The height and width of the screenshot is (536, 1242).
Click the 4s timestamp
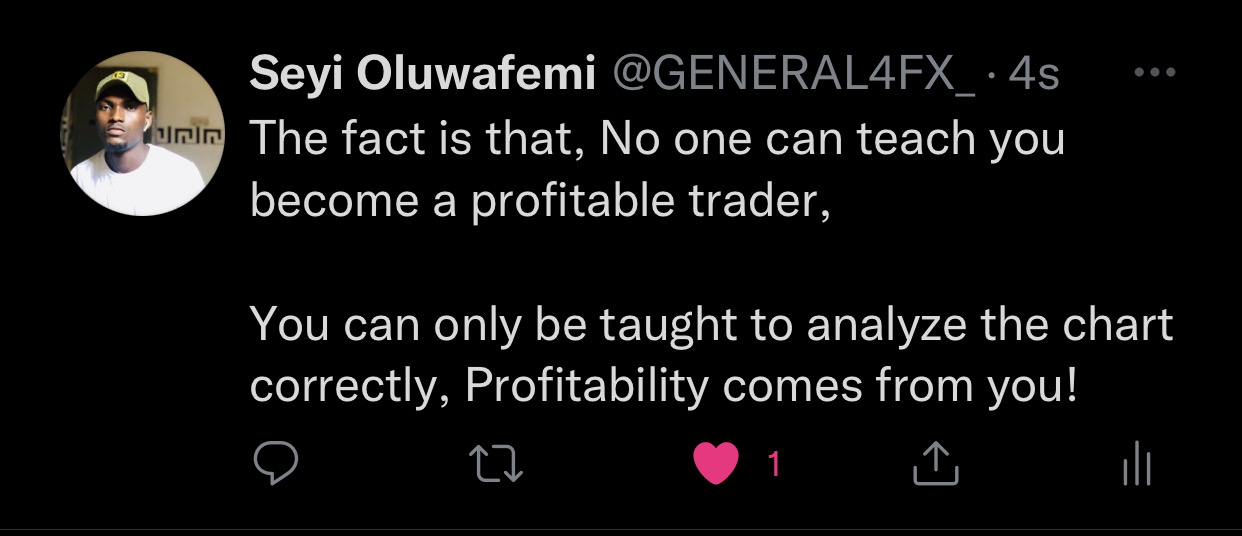point(1033,75)
